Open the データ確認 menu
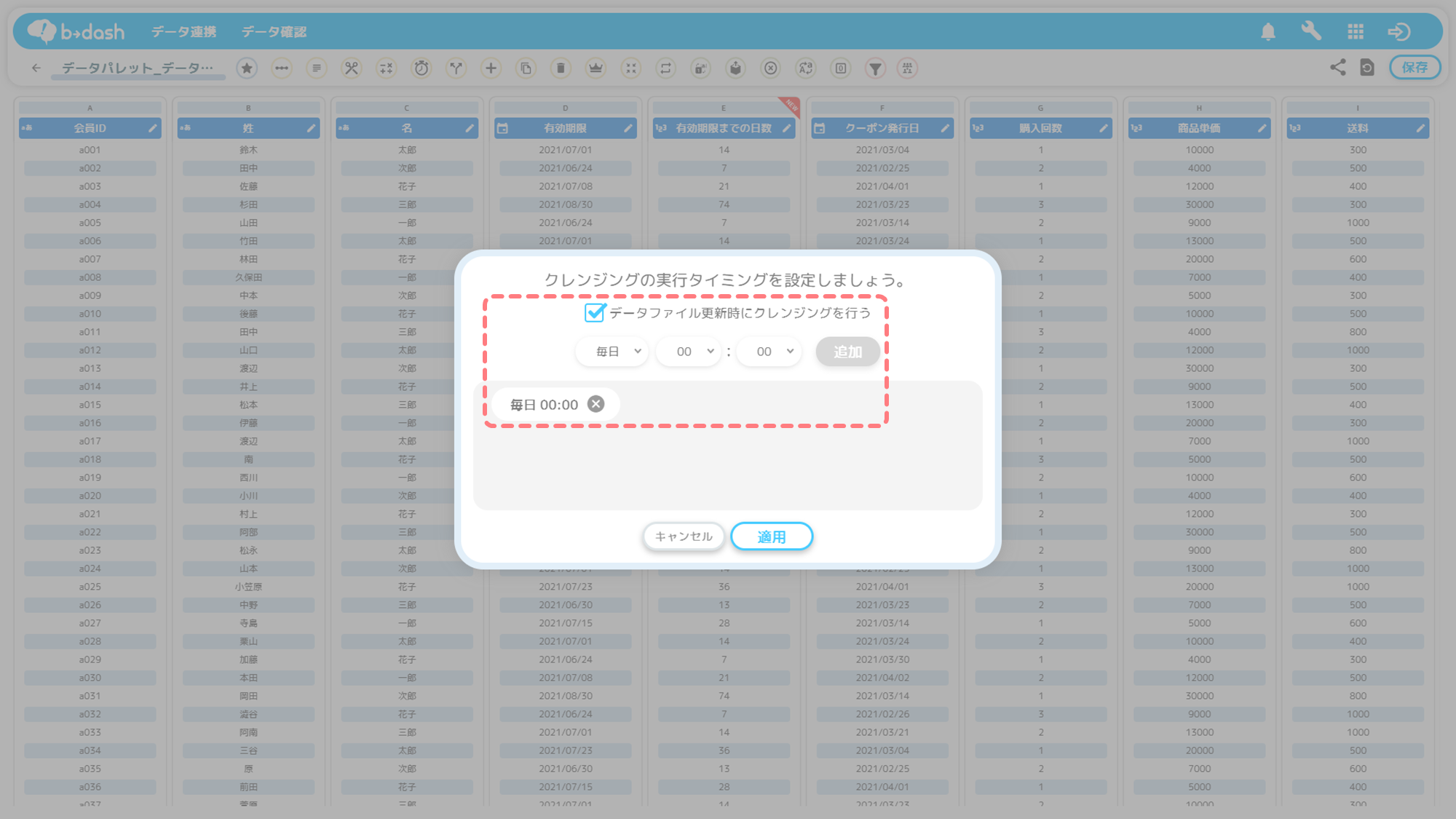Screen dimensions: 1456x819 (x=274, y=31)
